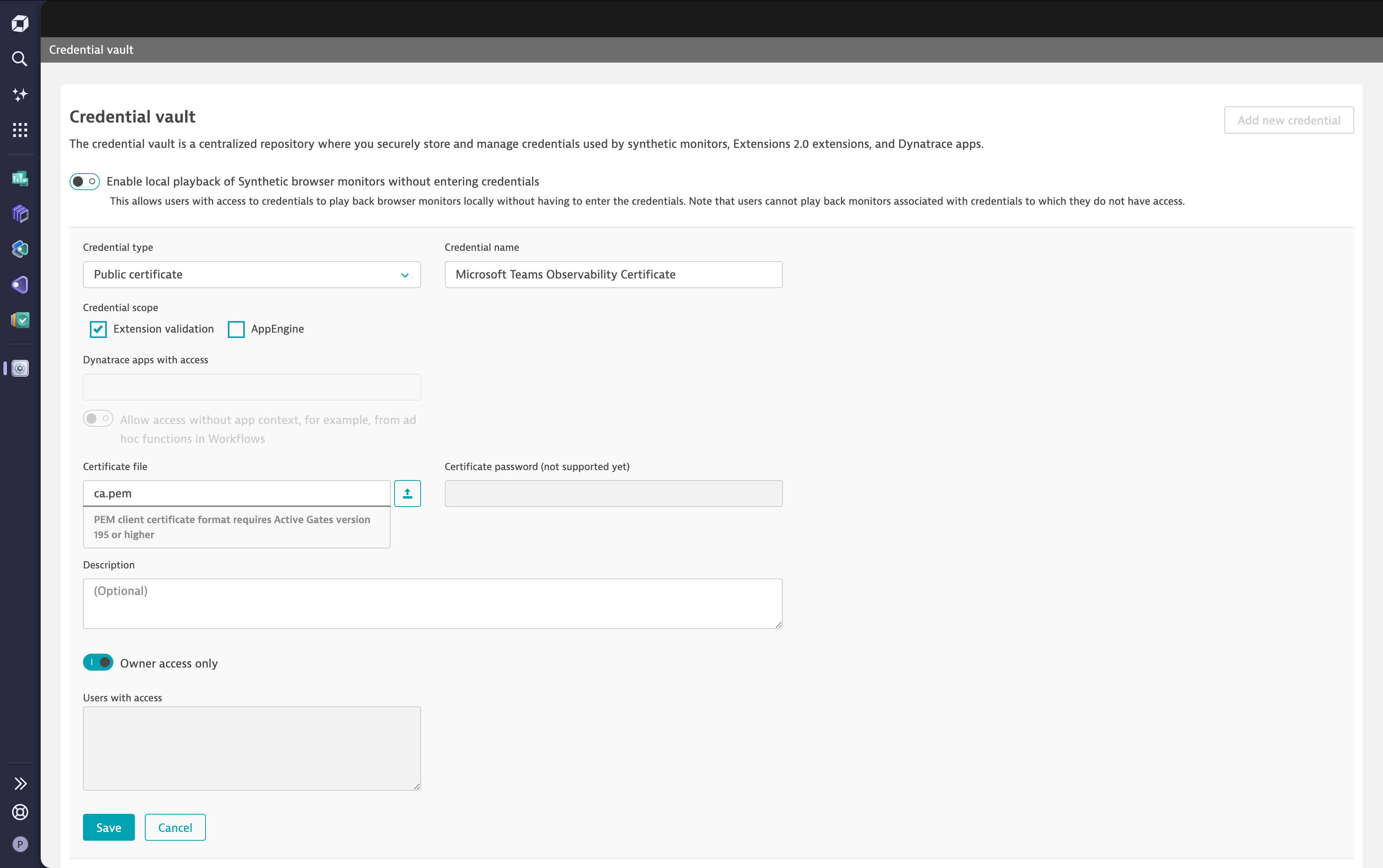The width and height of the screenshot is (1383, 868).
Task: Toggle Allow access without app context
Action: point(98,419)
